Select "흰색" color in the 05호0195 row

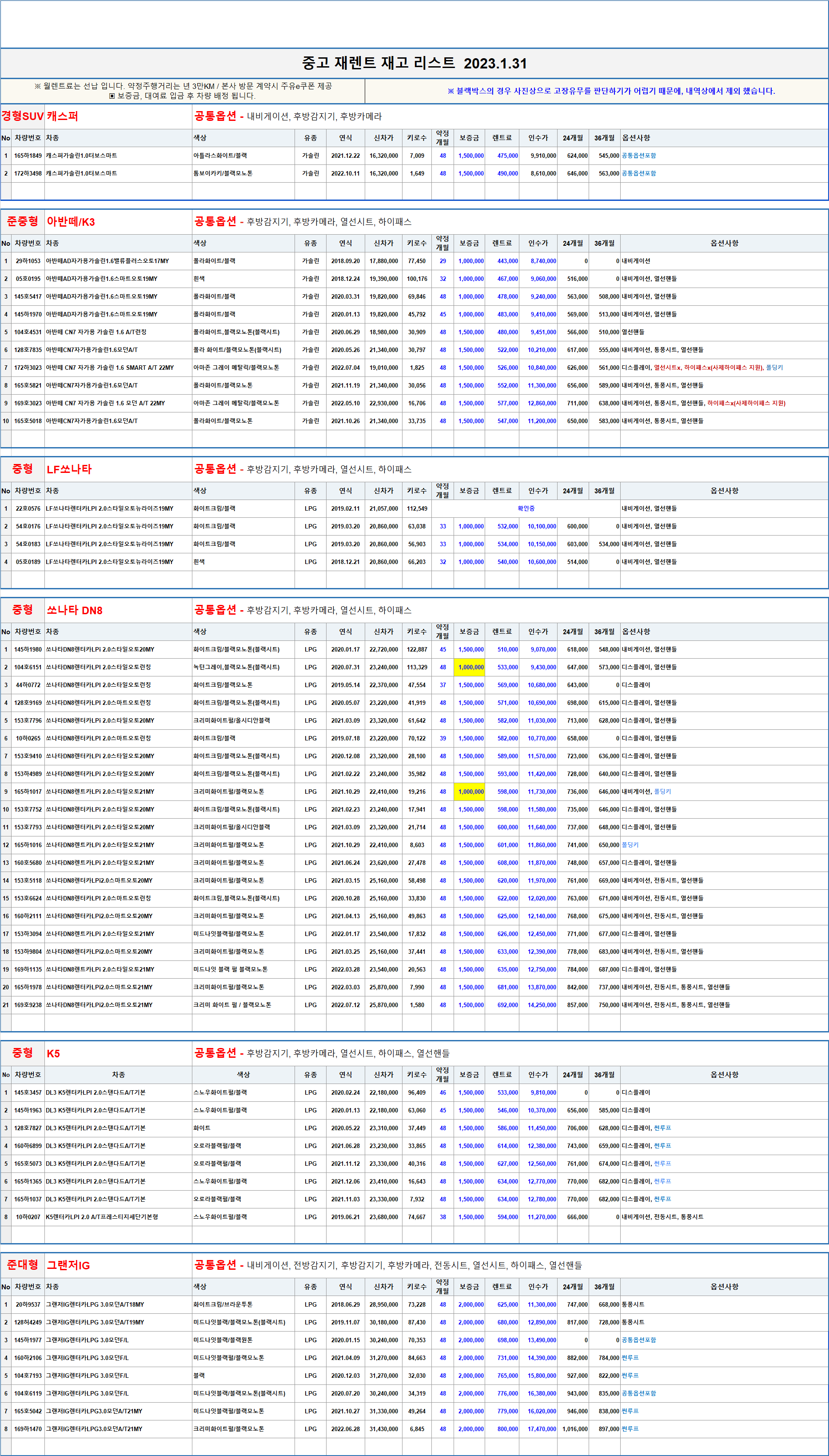coord(199,279)
